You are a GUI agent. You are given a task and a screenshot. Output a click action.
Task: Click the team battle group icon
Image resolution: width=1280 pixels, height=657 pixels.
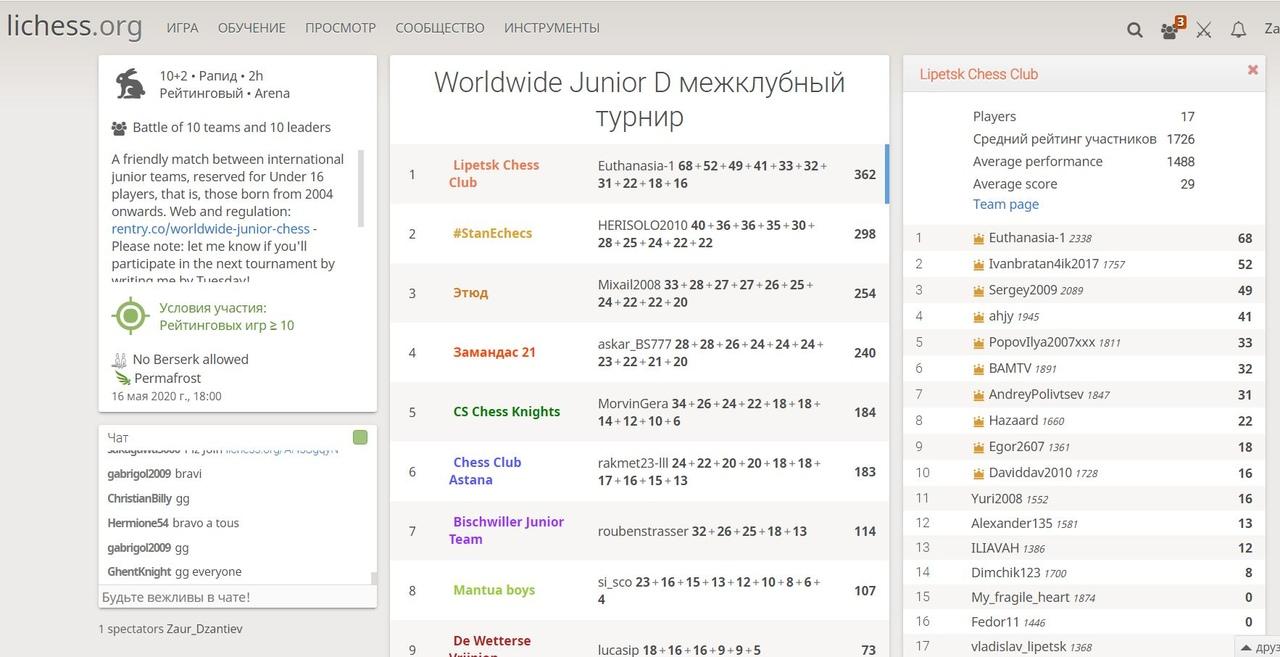click(119, 128)
